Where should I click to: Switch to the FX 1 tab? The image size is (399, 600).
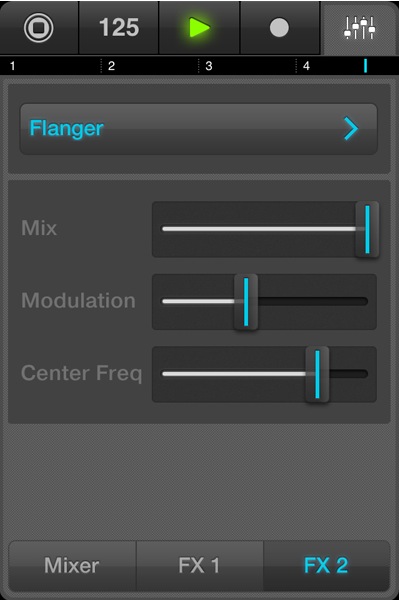[x=200, y=565]
